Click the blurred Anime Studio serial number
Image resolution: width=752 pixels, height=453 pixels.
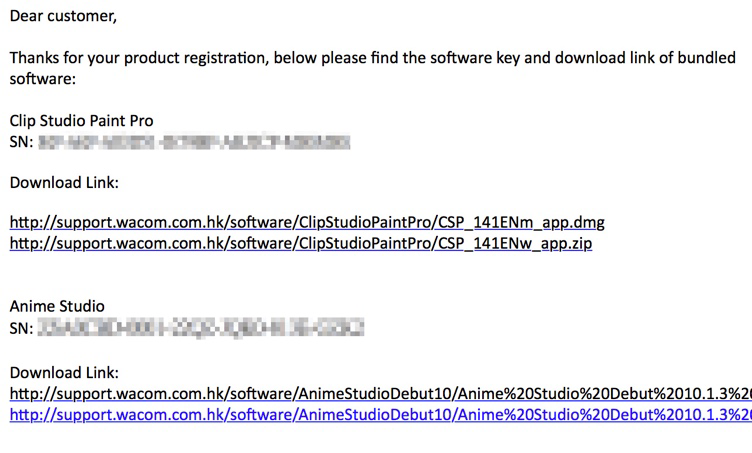coord(201,328)
